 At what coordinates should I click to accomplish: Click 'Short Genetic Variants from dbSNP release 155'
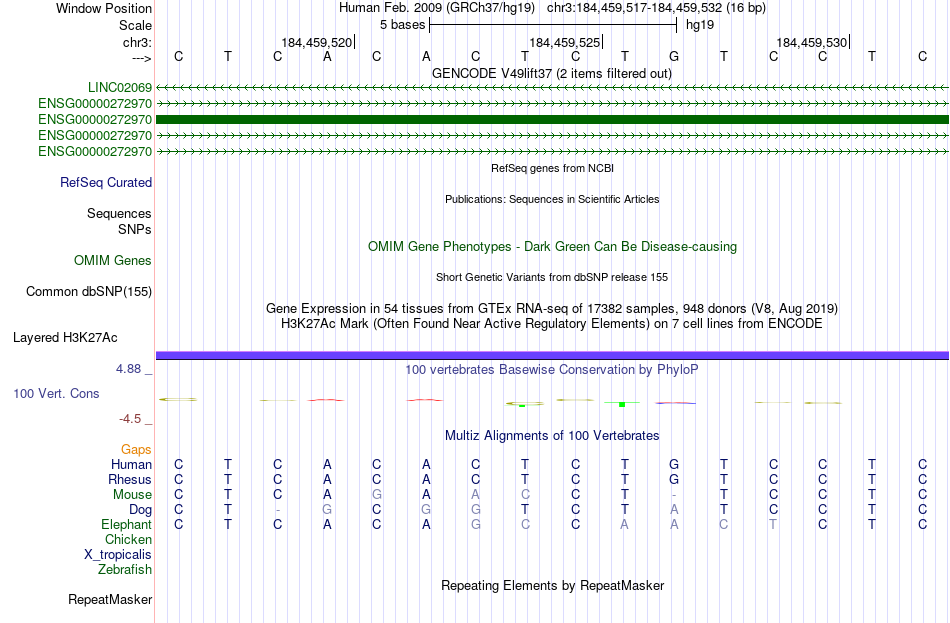(552, 278)
